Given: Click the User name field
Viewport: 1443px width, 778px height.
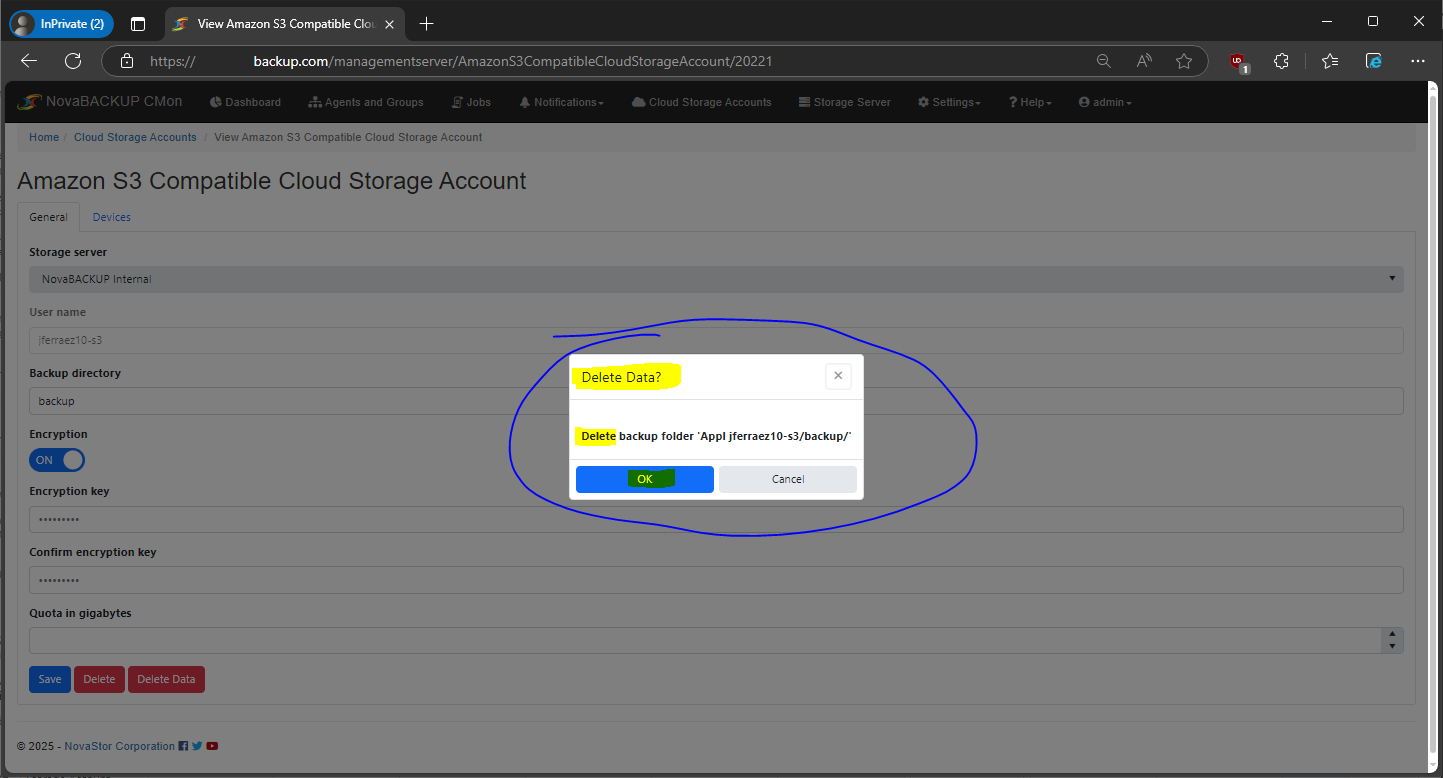Looking at the screenshot, I should (716, 340).
